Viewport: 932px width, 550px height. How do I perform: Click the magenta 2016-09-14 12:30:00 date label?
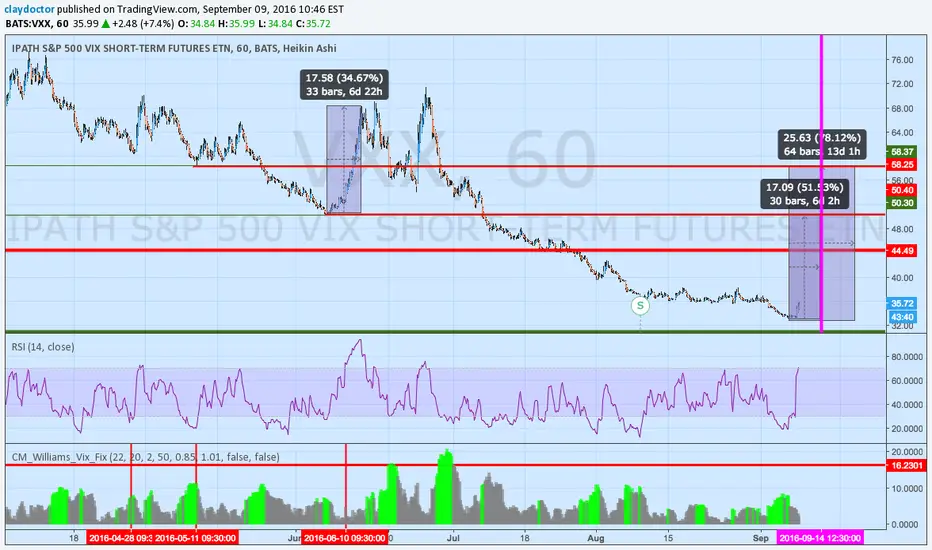point(820,538)
